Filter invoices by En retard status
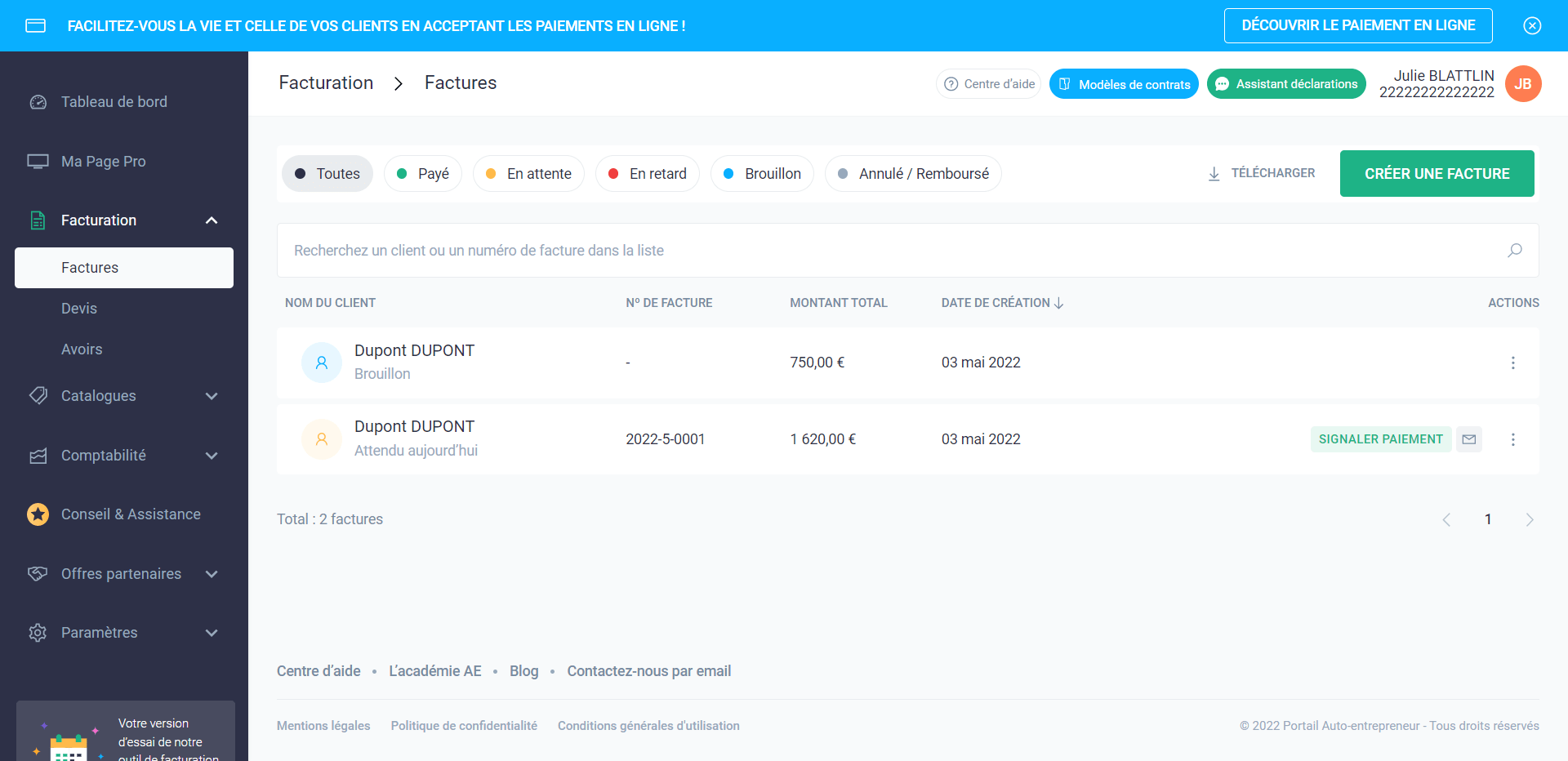Screen dimensions: 1568x761 click(x=647, y=174)
